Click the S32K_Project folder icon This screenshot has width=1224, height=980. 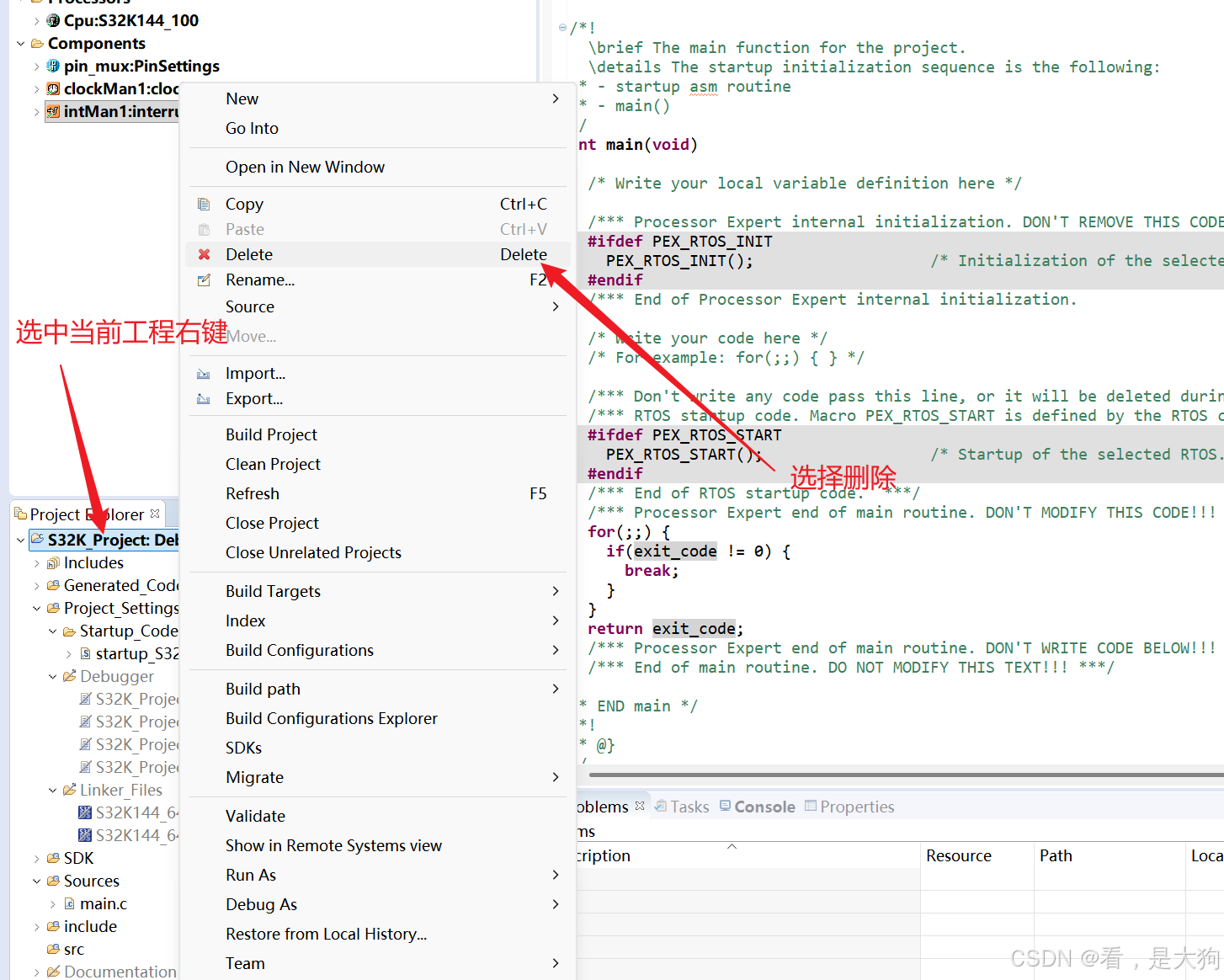[37, 540]
